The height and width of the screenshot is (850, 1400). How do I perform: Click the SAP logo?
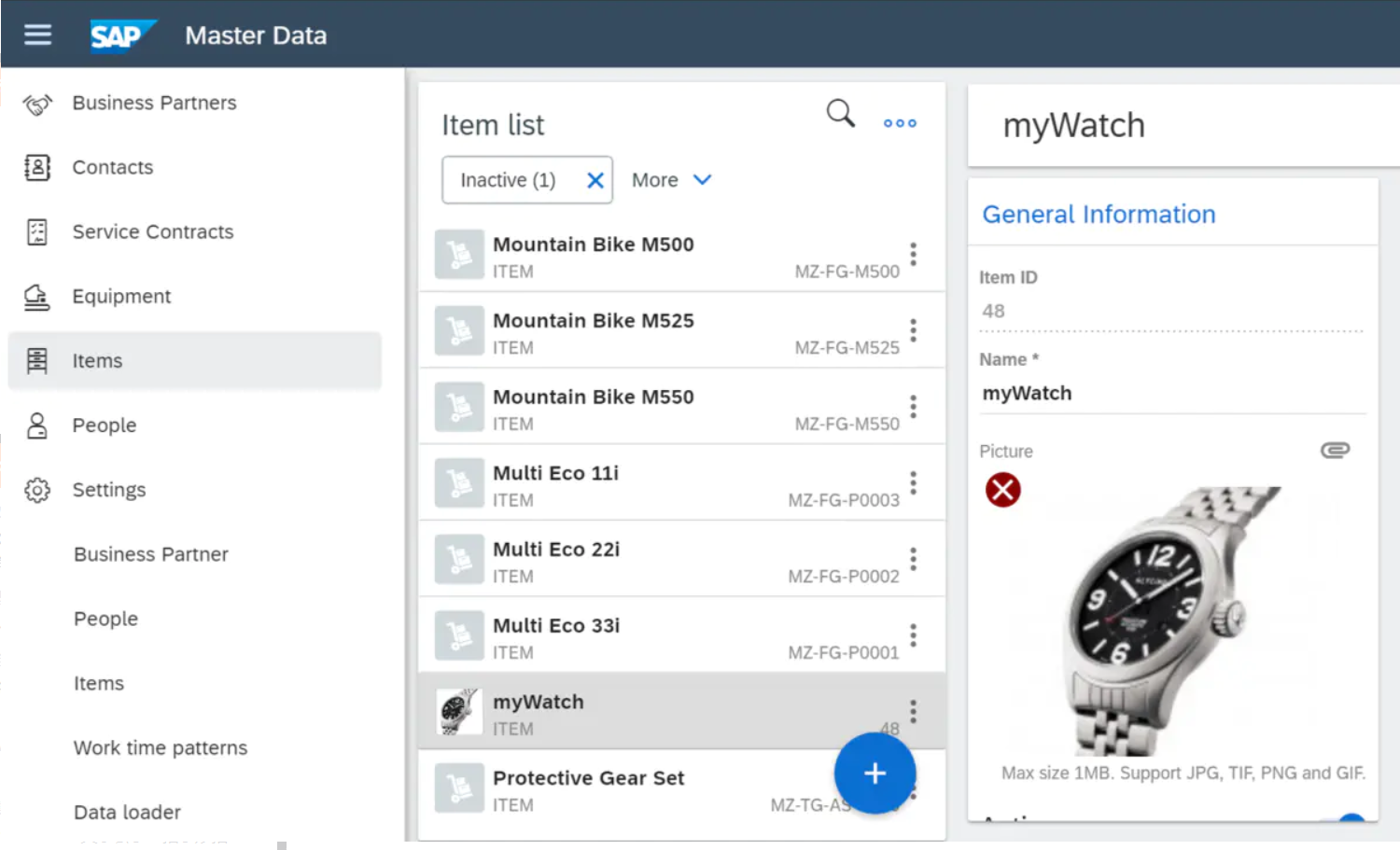[123, 35]
